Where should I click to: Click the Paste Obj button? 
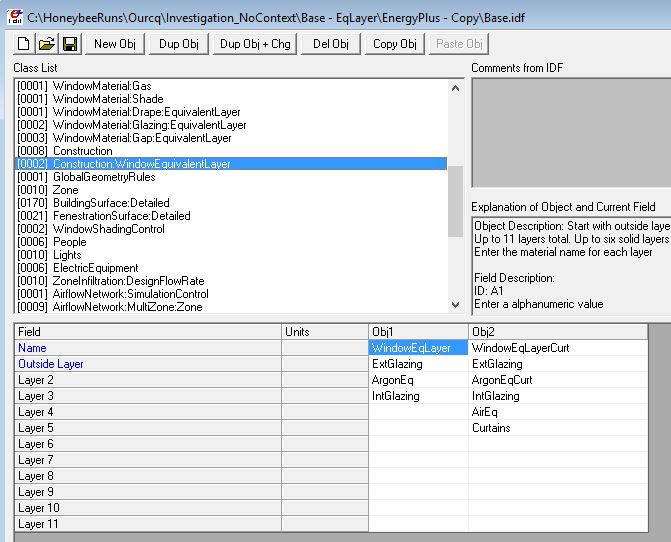(459, 44)
